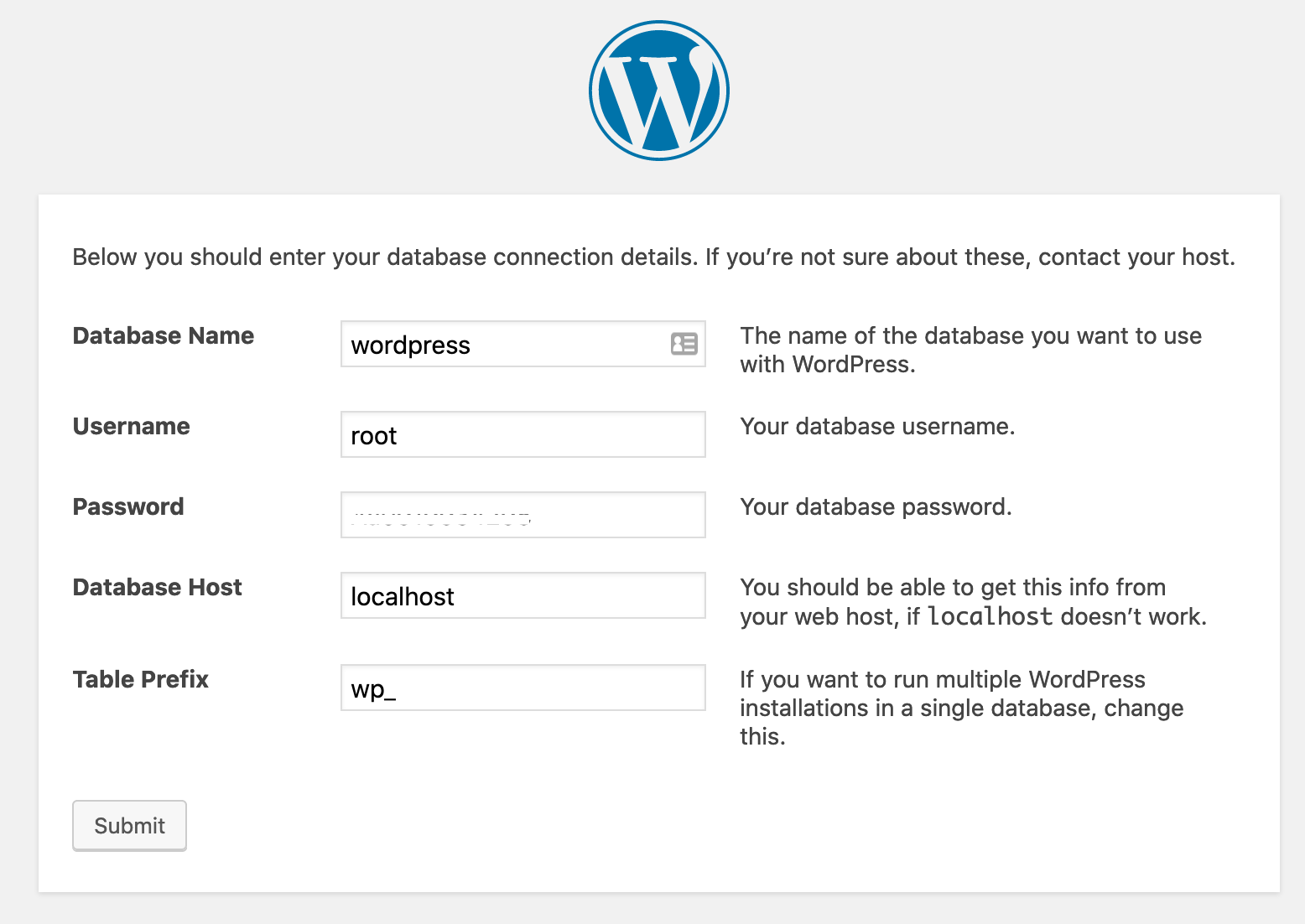Image resolution: width=1305 pixels, height=924 pixels.
Task: Click the "Table Prefix" label
Action: tap(141, 679)
